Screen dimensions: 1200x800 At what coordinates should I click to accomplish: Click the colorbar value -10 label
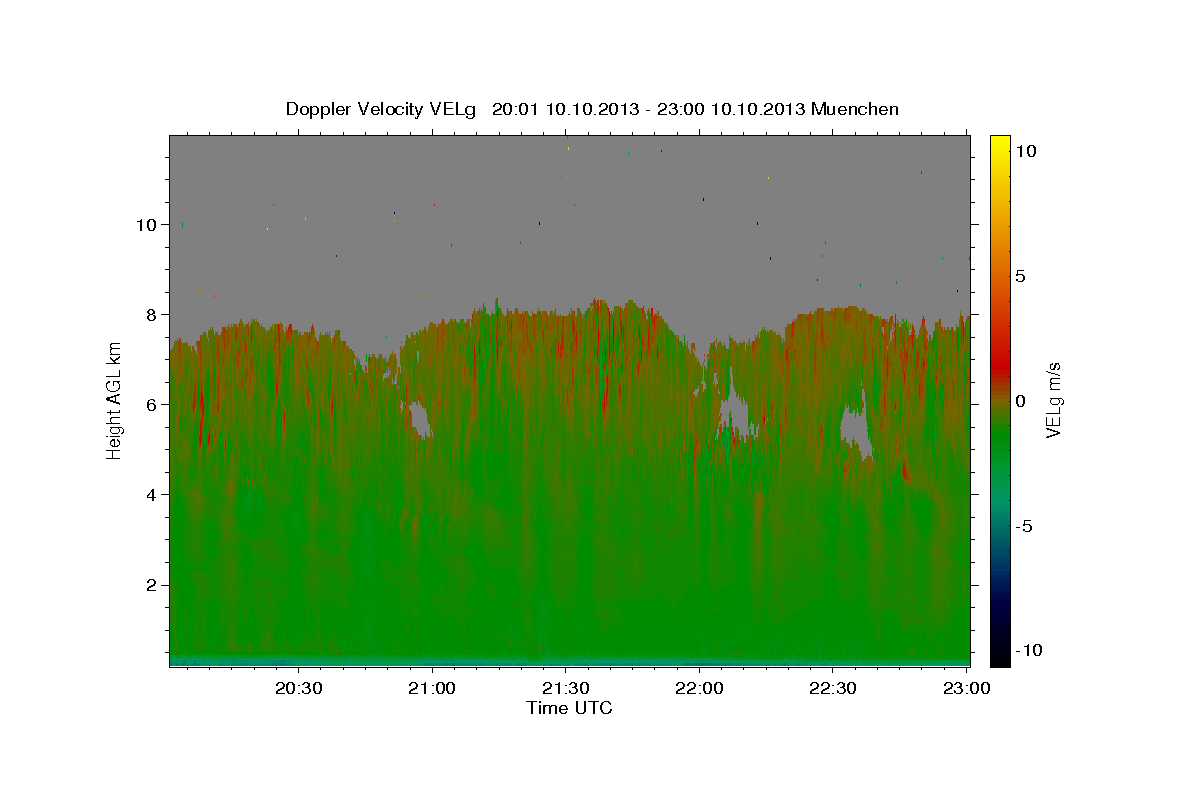coord(1028,651)
